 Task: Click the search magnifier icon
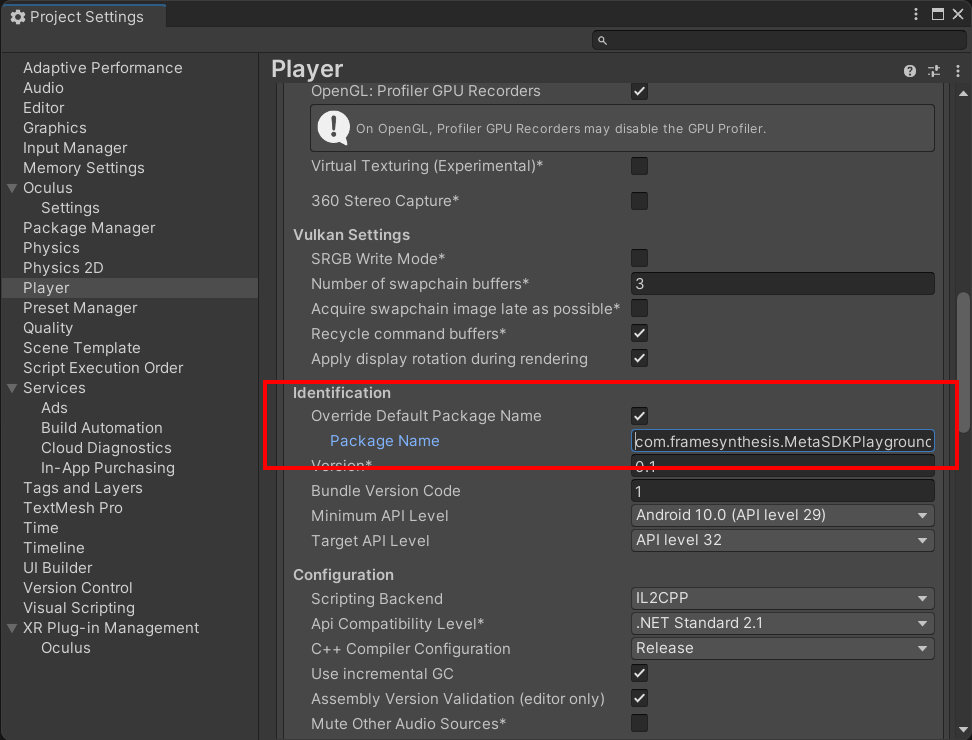pyautogui.click(x=602, y=41)
